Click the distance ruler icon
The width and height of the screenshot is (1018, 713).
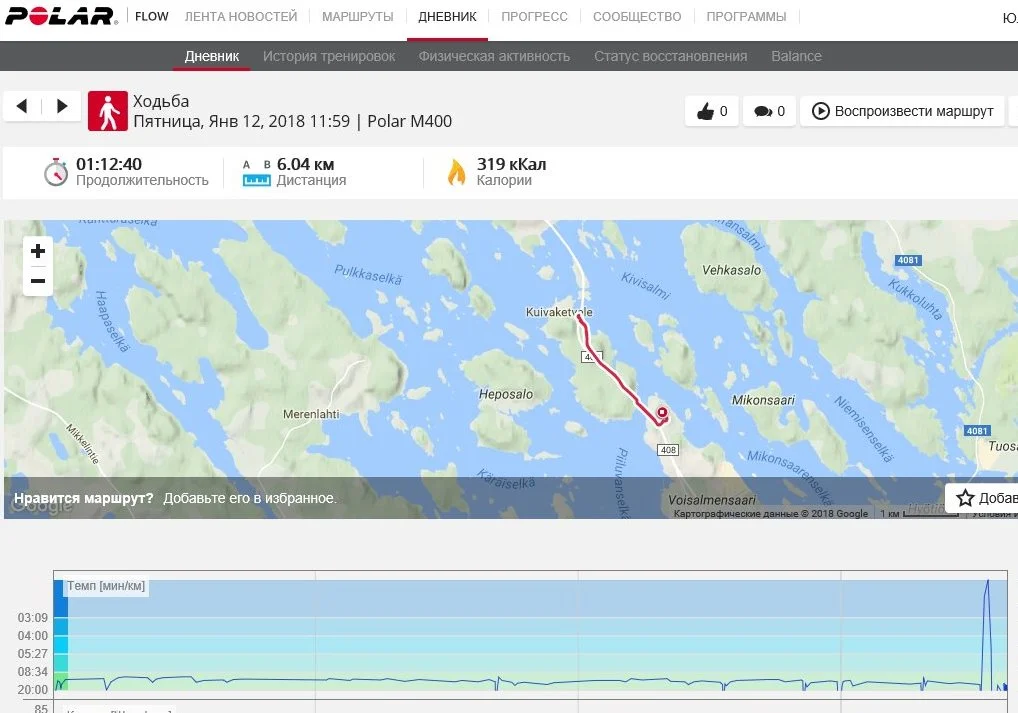point(256,173)
